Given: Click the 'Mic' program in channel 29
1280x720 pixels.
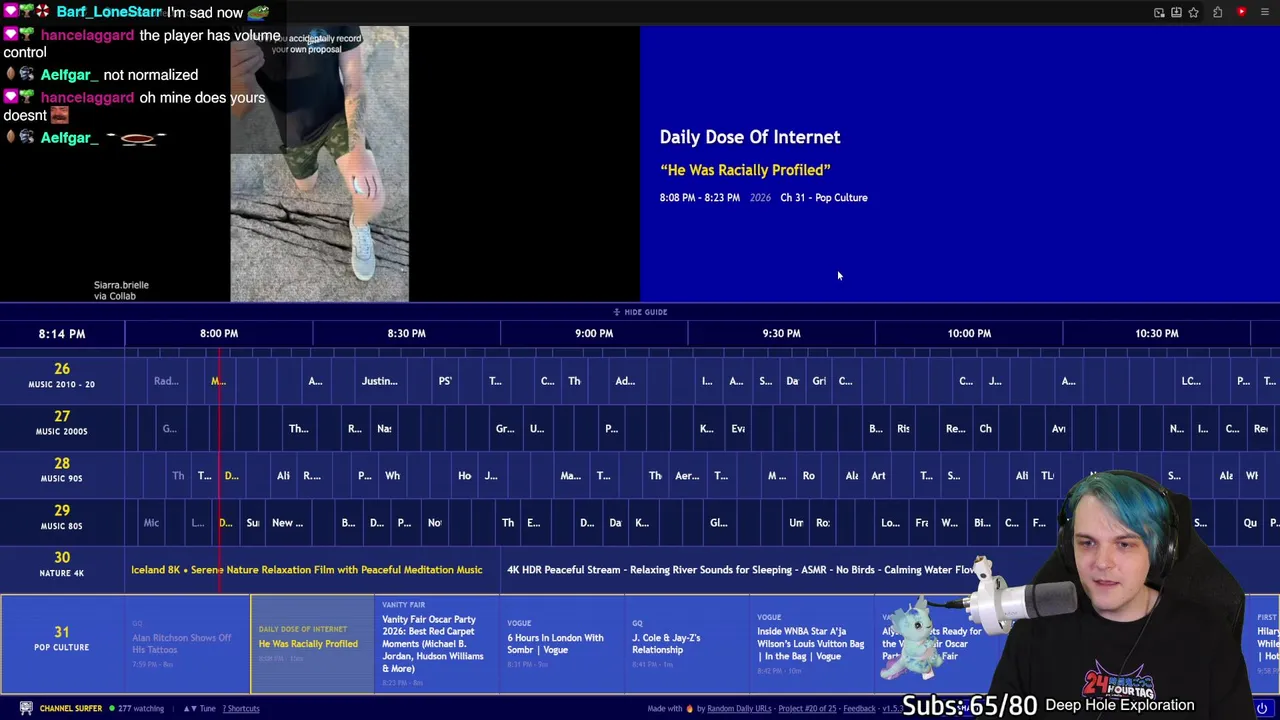Looking at the screenshot, I should [x=151, y=522].
